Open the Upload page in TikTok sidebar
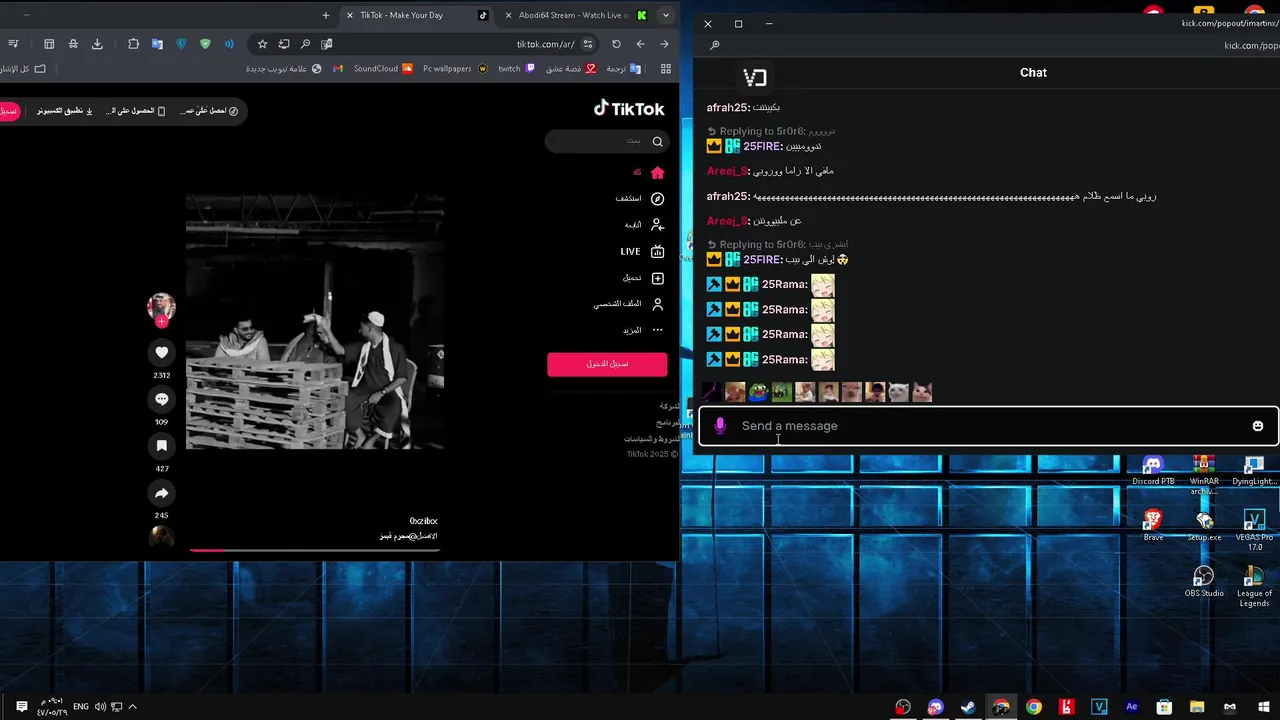The image size is (1280, 720). point(645,278)
